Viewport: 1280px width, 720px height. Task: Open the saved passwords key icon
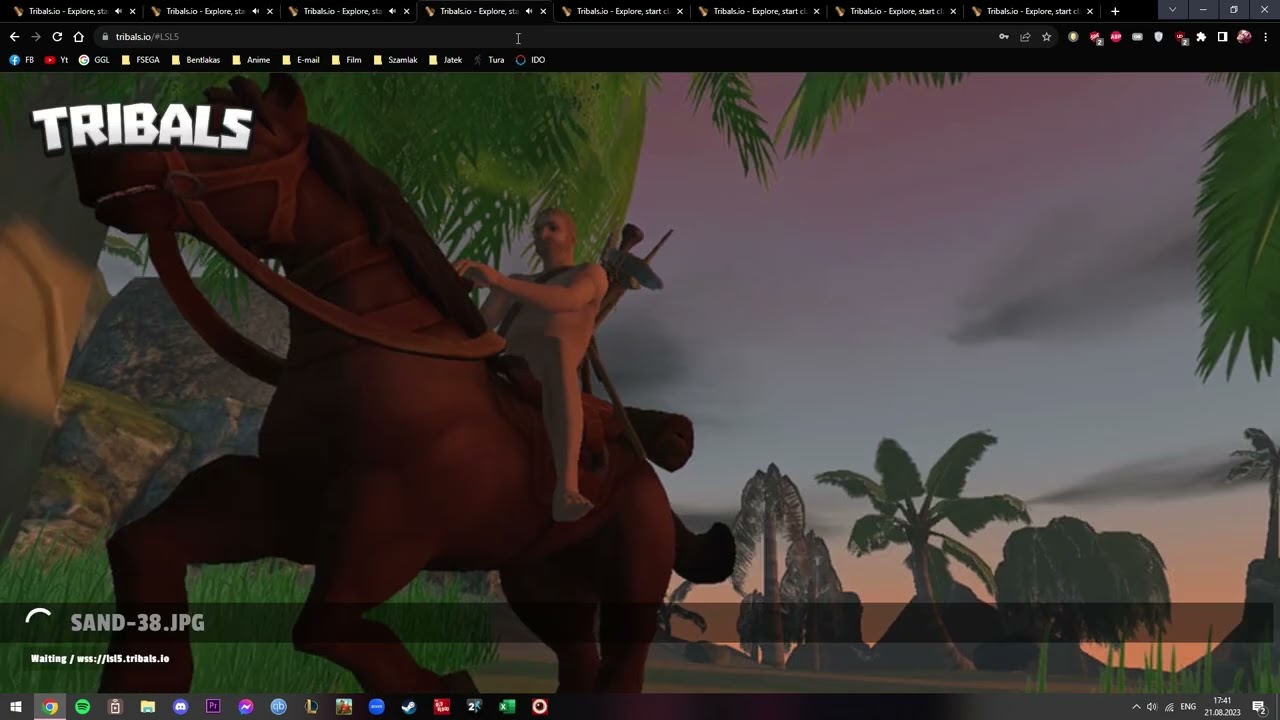[1004, 37]
